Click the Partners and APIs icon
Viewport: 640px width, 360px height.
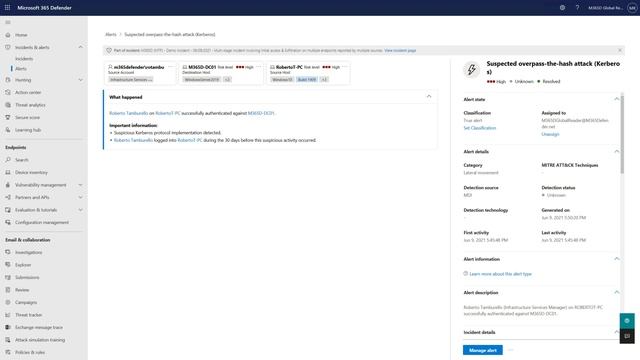[x=8, y=198]
